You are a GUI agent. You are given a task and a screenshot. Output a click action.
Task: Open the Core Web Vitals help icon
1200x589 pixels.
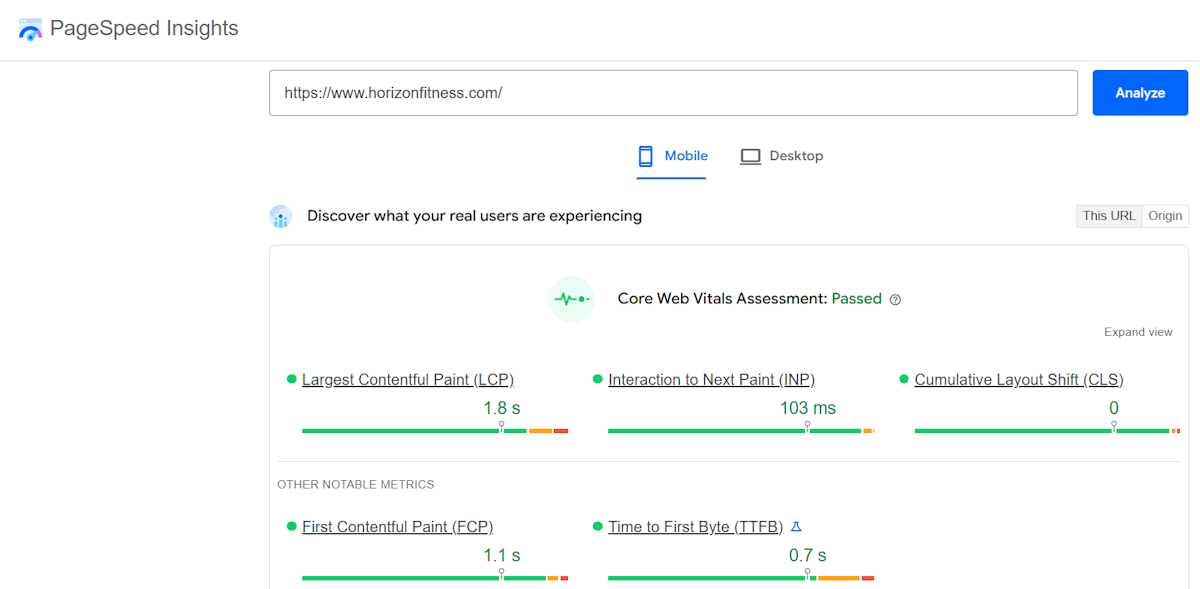(895, 299)
